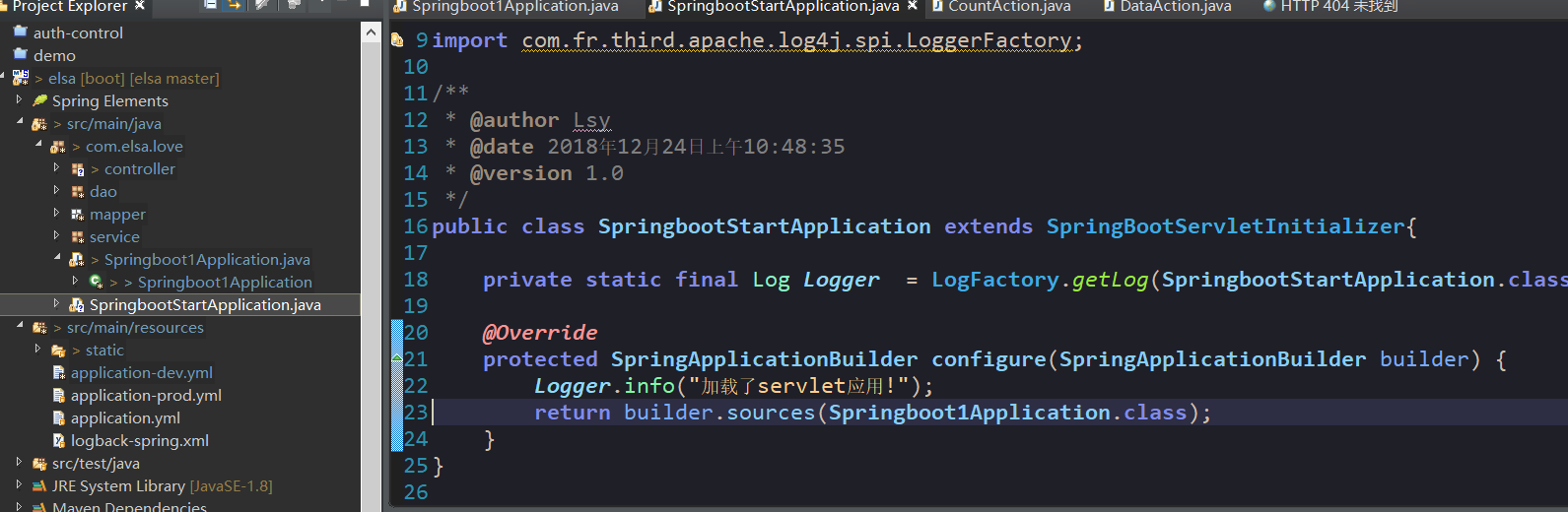1568x512 pixels.
Task: Switch to the DataAction.java editor tab
Action: [x=1175, y=7]
